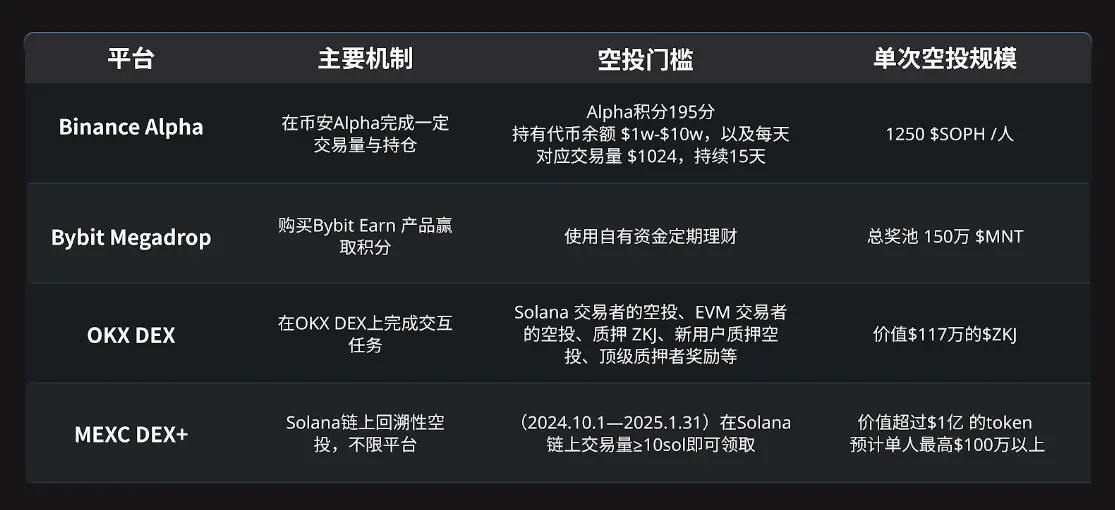The height and width of the screenshot is (510, 1115).
Task: Select the Binance Alpha platform cell
Action: pyautogui.click(x=131, y=127)
